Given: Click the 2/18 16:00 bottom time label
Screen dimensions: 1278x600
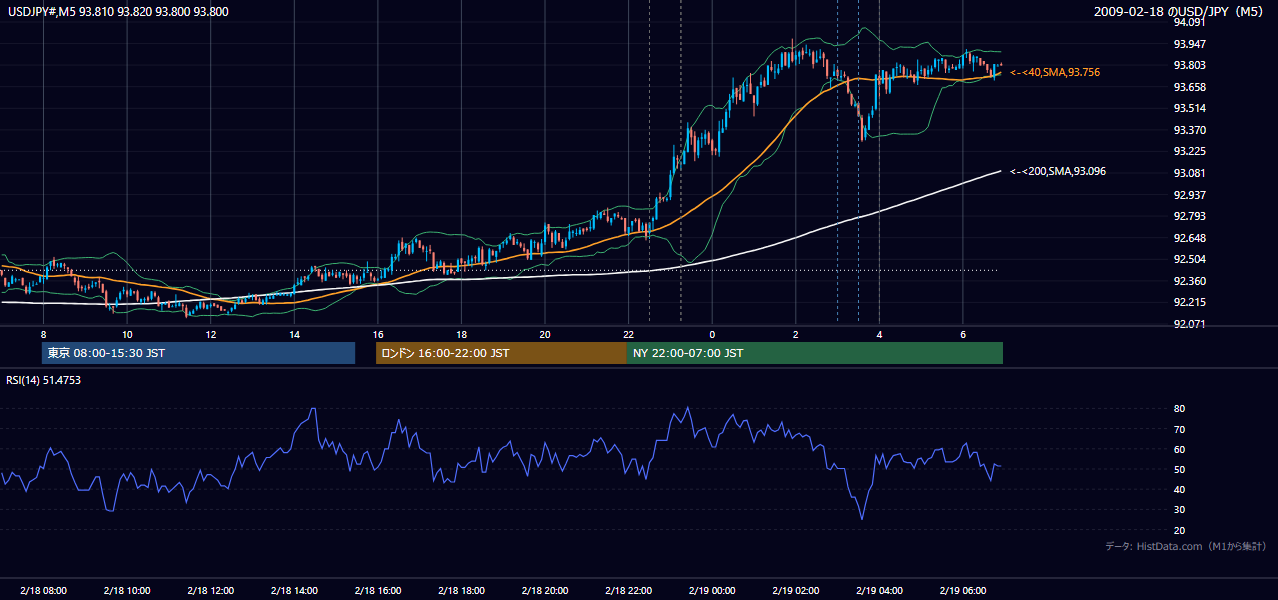Looking at the screenshot, I should 378,591.
